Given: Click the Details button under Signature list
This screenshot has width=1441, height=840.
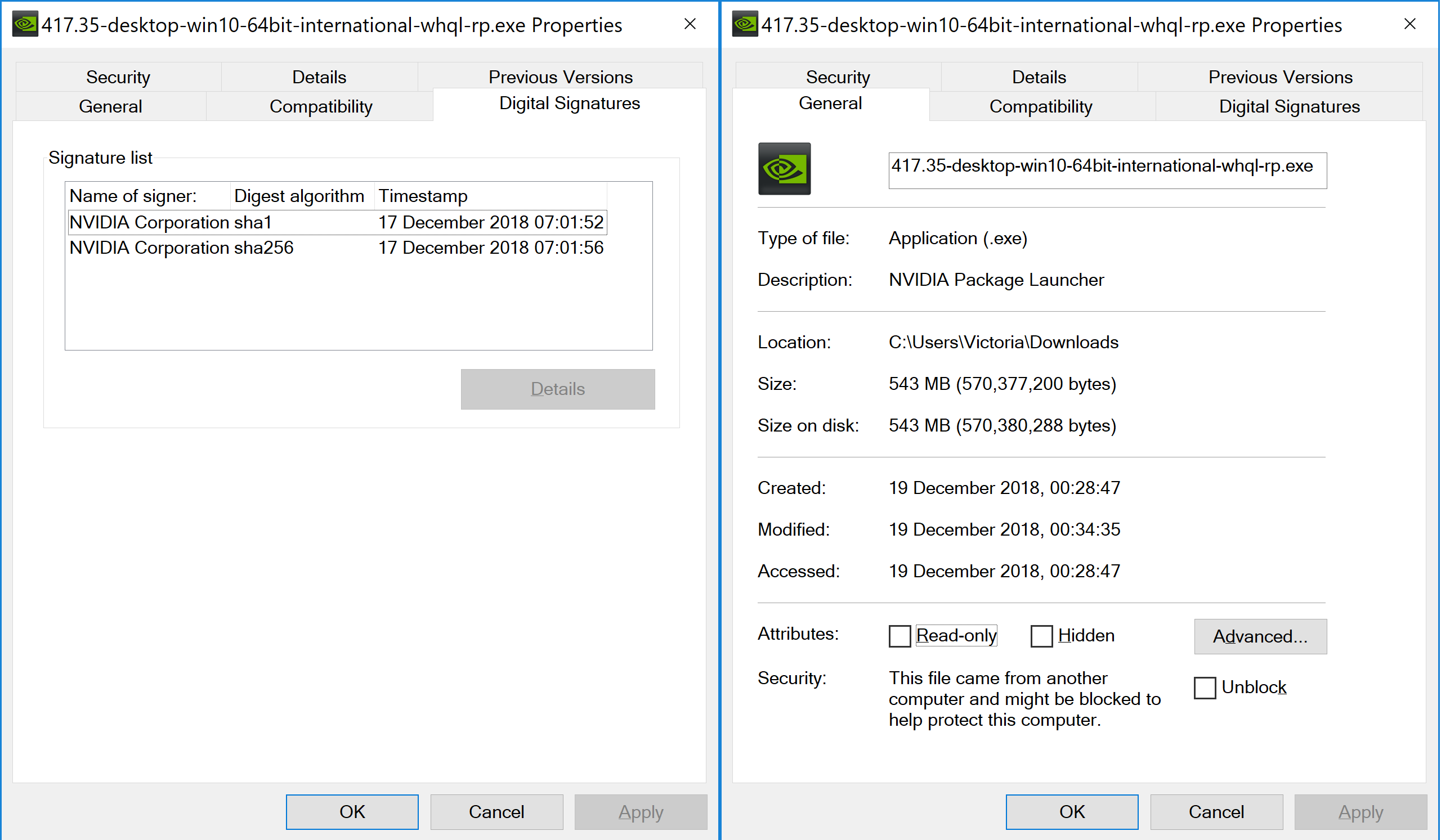Looking at the screenshot, I should tap(558, 389).
